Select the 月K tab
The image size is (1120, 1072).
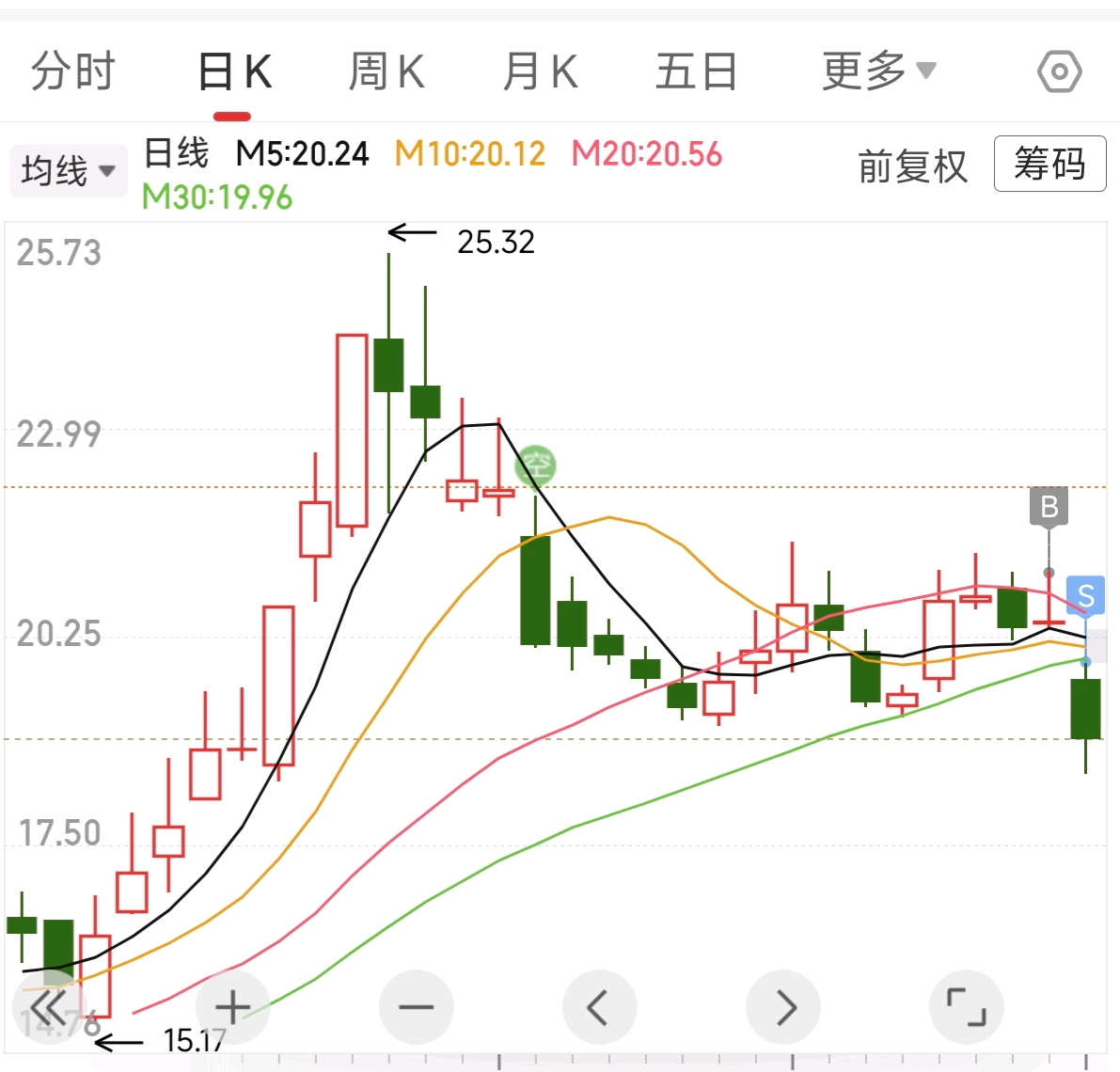[540, 71]
